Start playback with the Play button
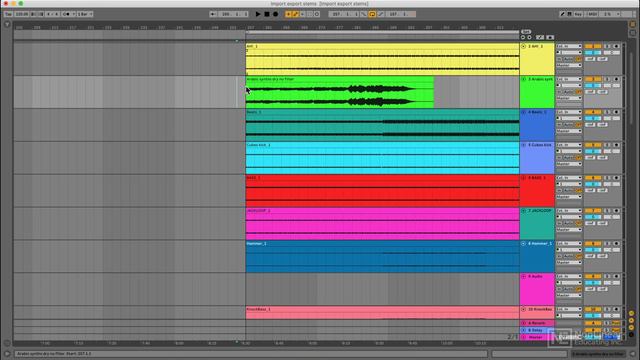Viewport: 640px width, 360px height. tap(258, 14)
